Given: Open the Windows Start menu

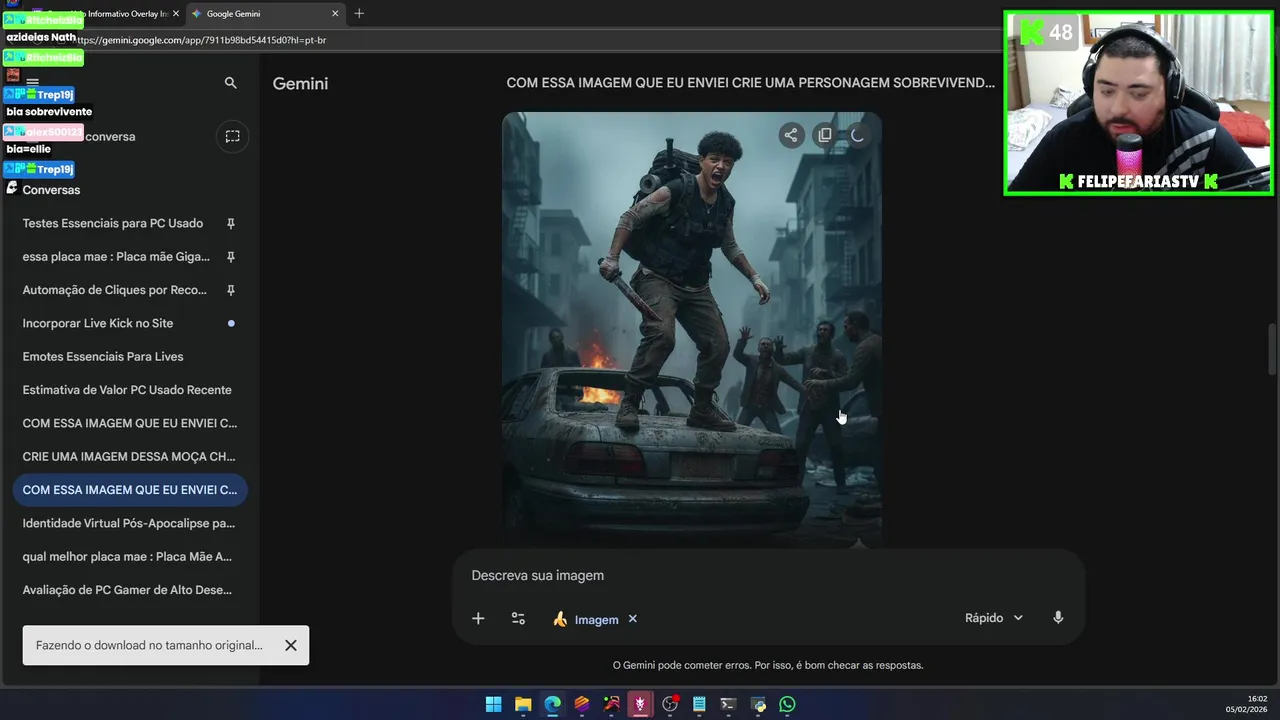Looking at the screenshot, I should (x=493, y=704).
